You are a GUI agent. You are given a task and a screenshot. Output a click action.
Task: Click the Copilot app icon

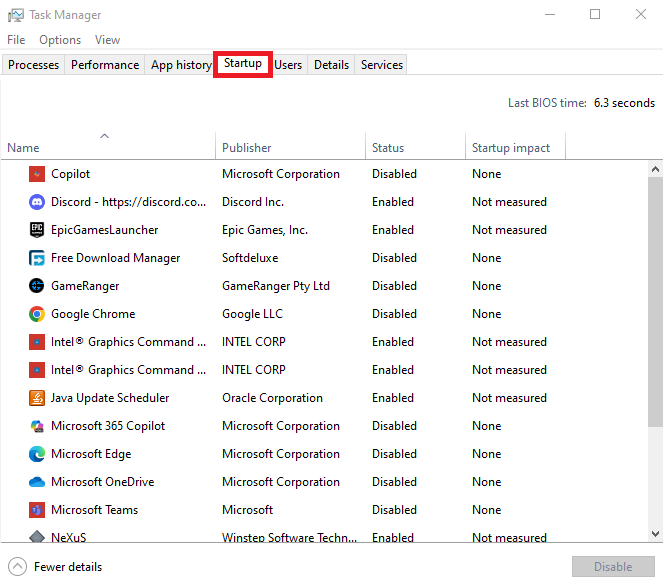(37, 174)
